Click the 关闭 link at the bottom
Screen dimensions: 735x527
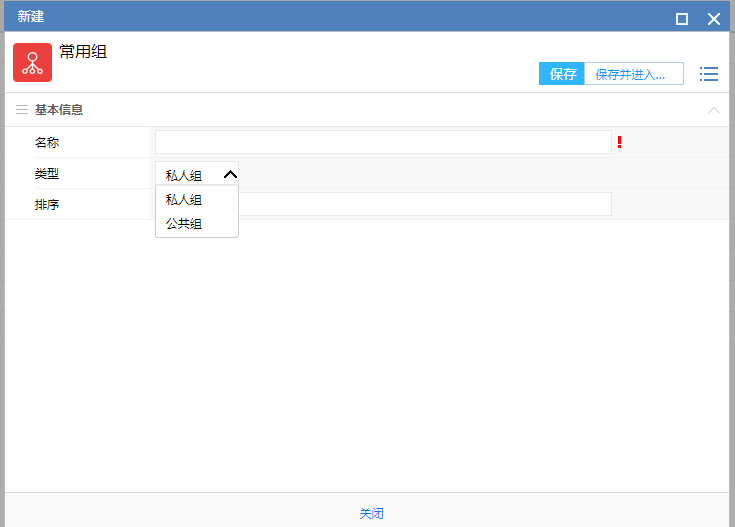tap(371, 514)
